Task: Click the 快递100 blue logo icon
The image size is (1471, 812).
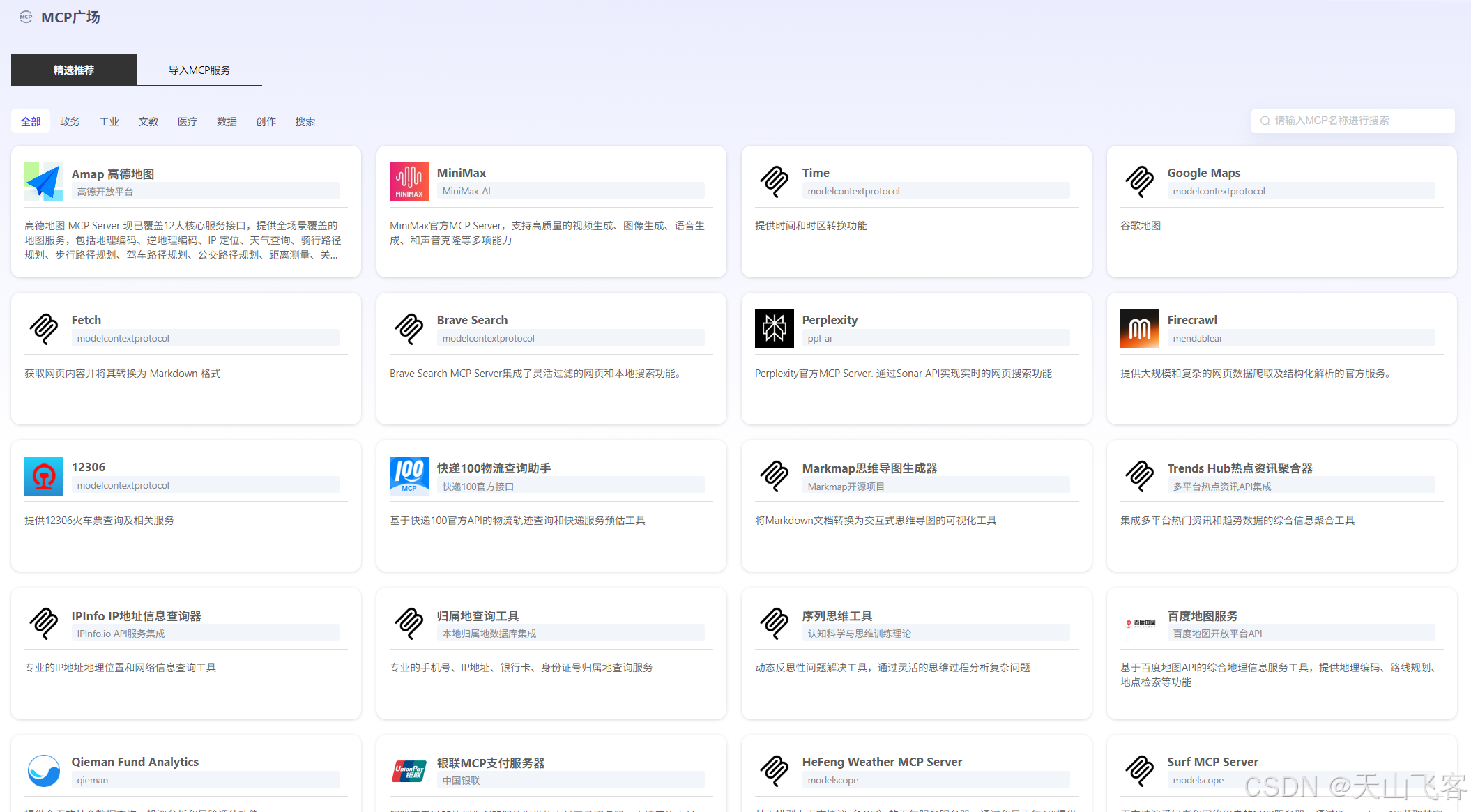Action: [x=409, y=476]
